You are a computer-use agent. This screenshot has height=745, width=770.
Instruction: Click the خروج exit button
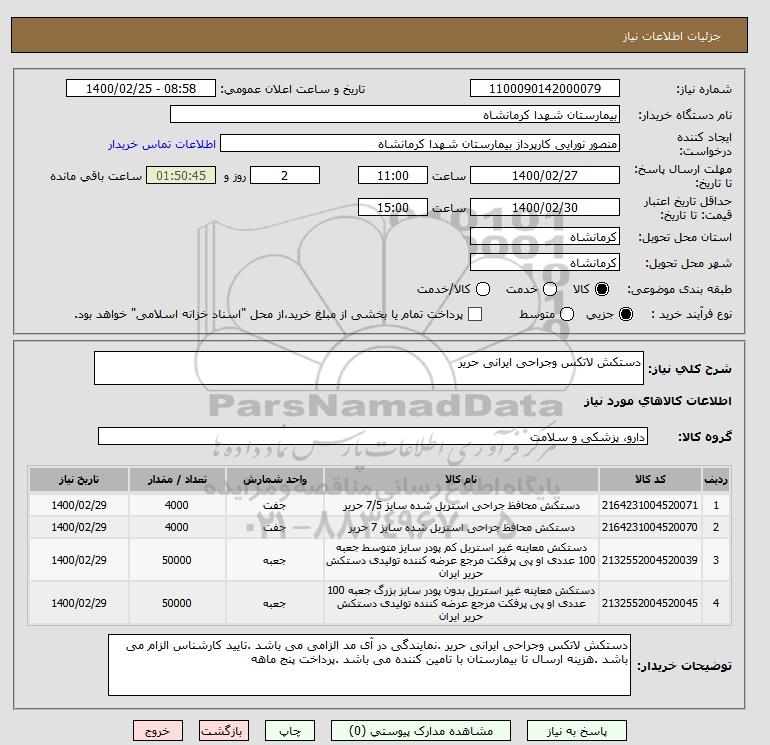pyautogui.click(x=158, y=731)
